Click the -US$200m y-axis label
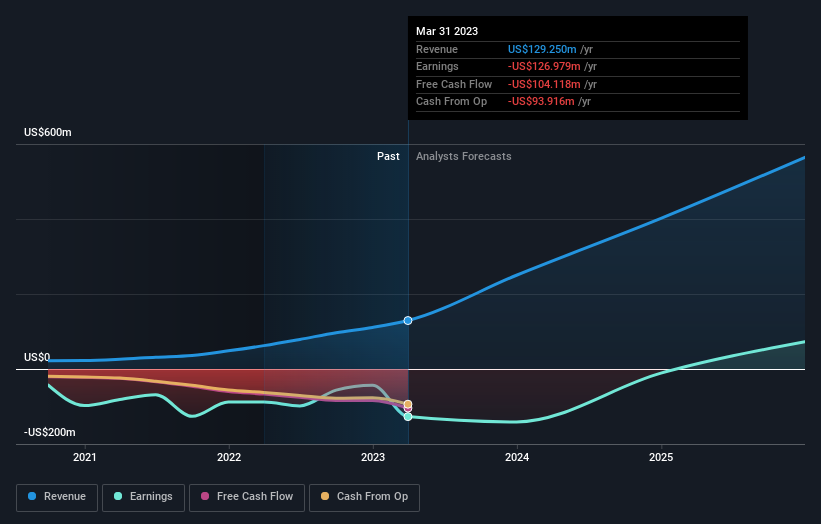The image size is (821, 524). coord(50,432)
